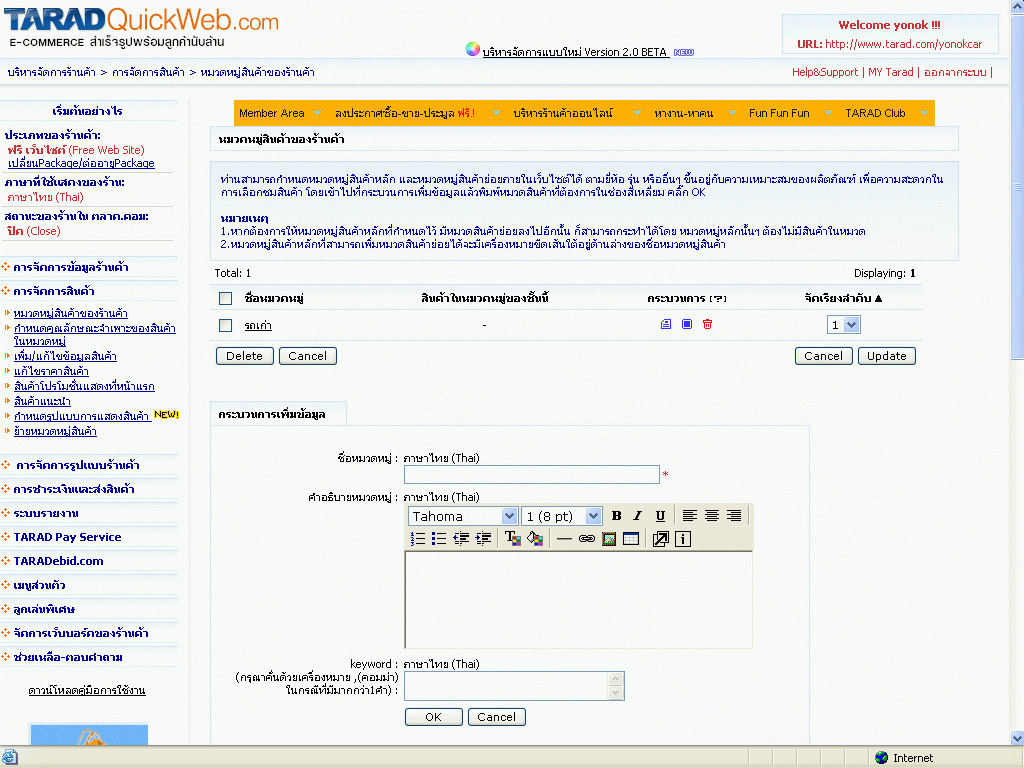The height and width of the screenshot is (768, 1024).
Task: Center-align text in the editor
Action: coord(712,516)
